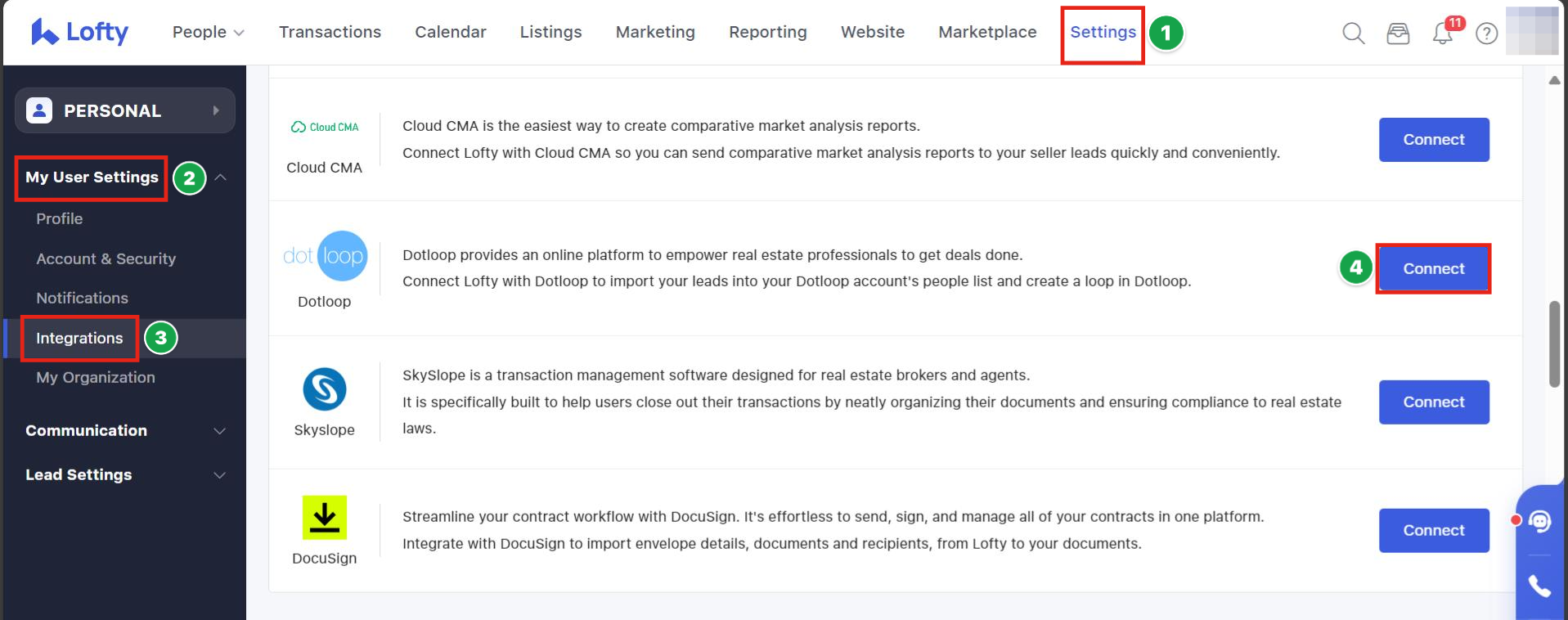Expand the Communication section
The width and height of the screenshot is (1568, 620).
219,431
